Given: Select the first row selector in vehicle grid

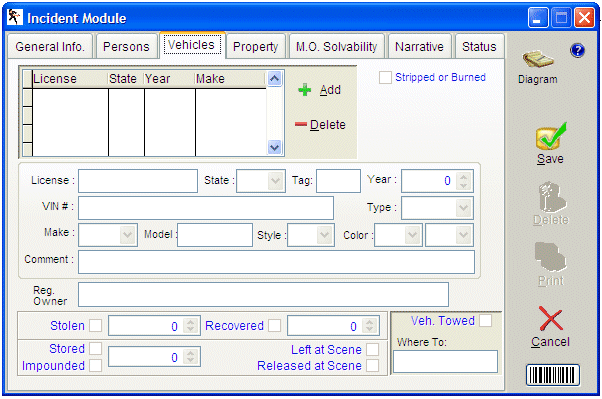Looking at the screenshot, I should (27, 97).
